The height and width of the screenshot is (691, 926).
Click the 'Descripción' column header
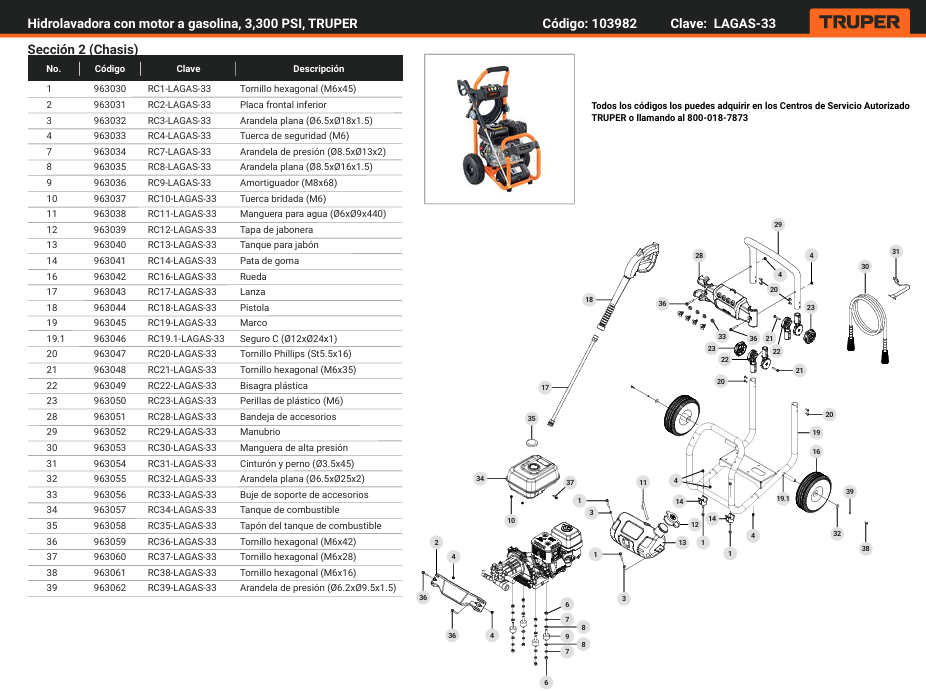click(x=318, y=69)
